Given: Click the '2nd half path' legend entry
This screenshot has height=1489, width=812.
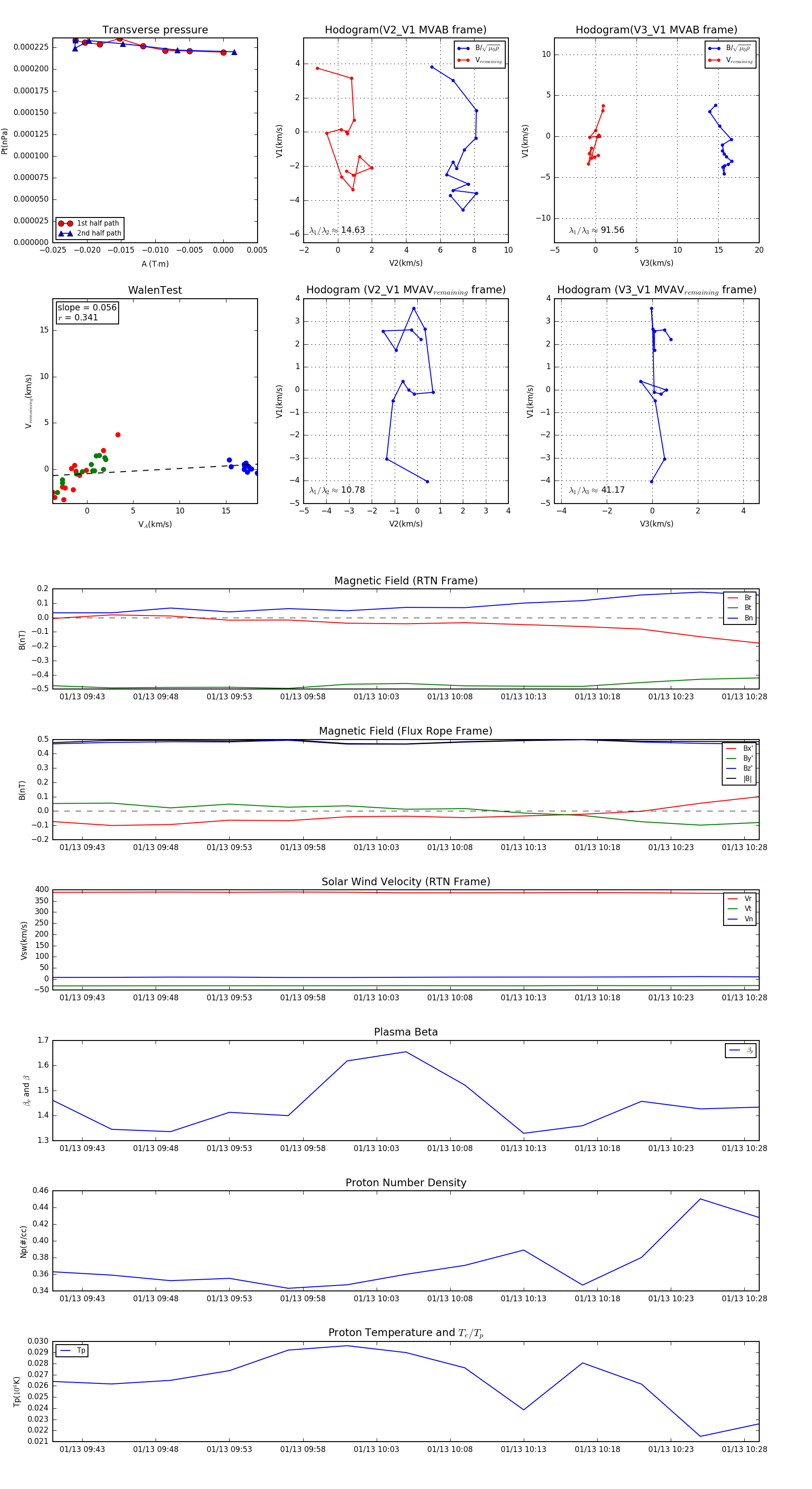Looking at the screenshot, I should point(90,234).
